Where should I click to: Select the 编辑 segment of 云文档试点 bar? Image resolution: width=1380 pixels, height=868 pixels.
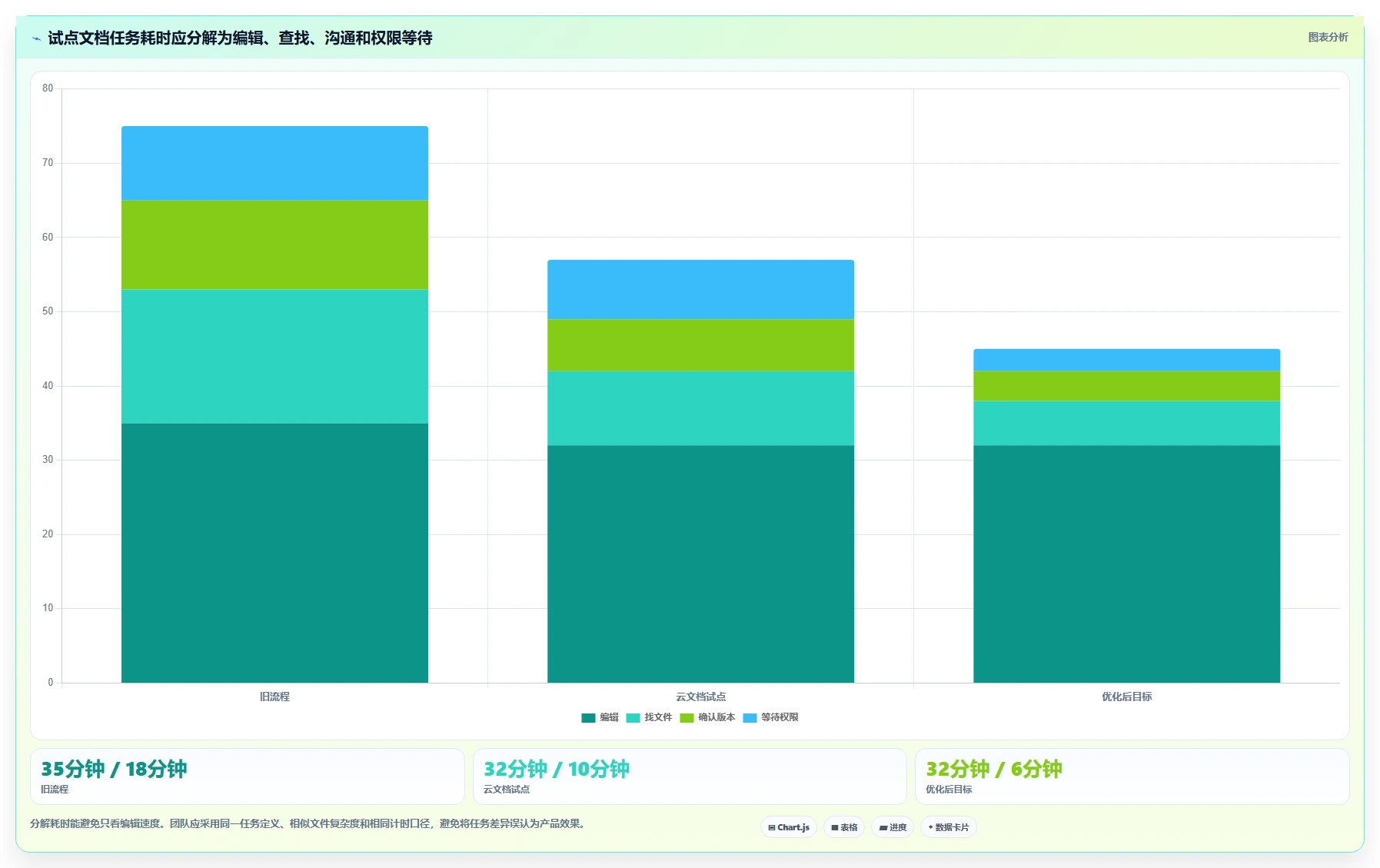pos(700,564)
